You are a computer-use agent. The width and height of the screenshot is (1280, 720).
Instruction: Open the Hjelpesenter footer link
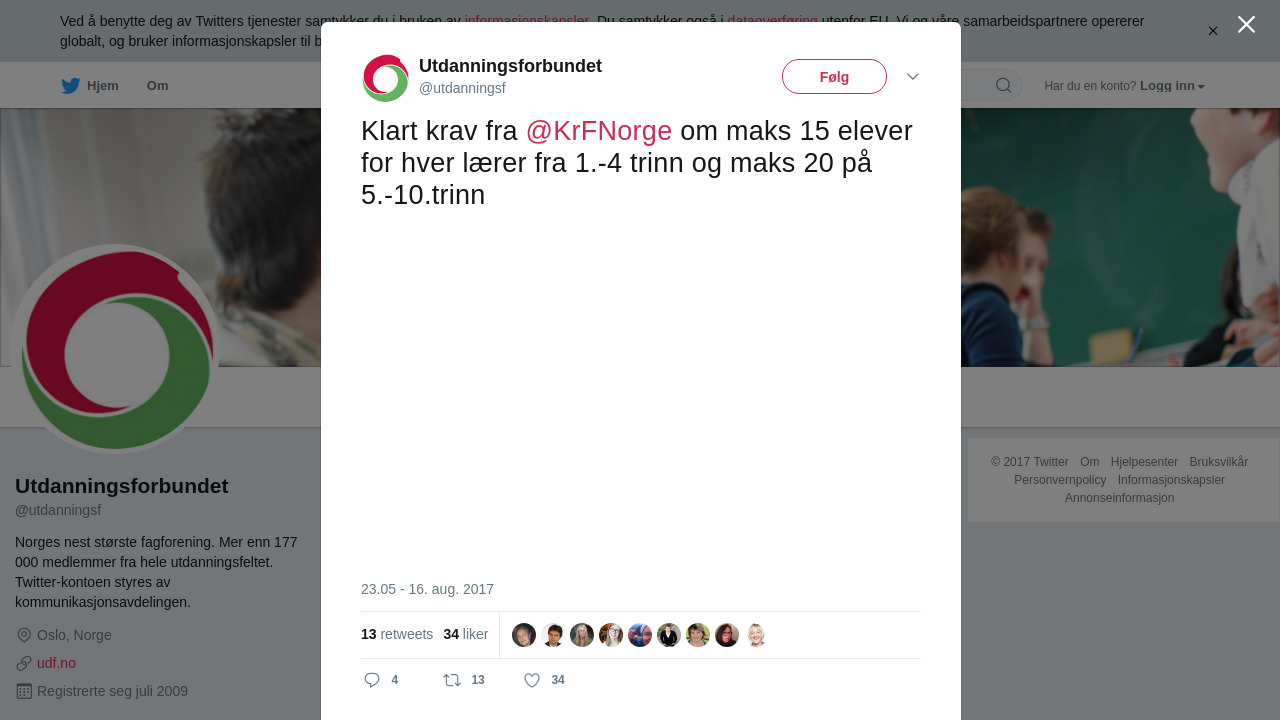pos(1144,462)
